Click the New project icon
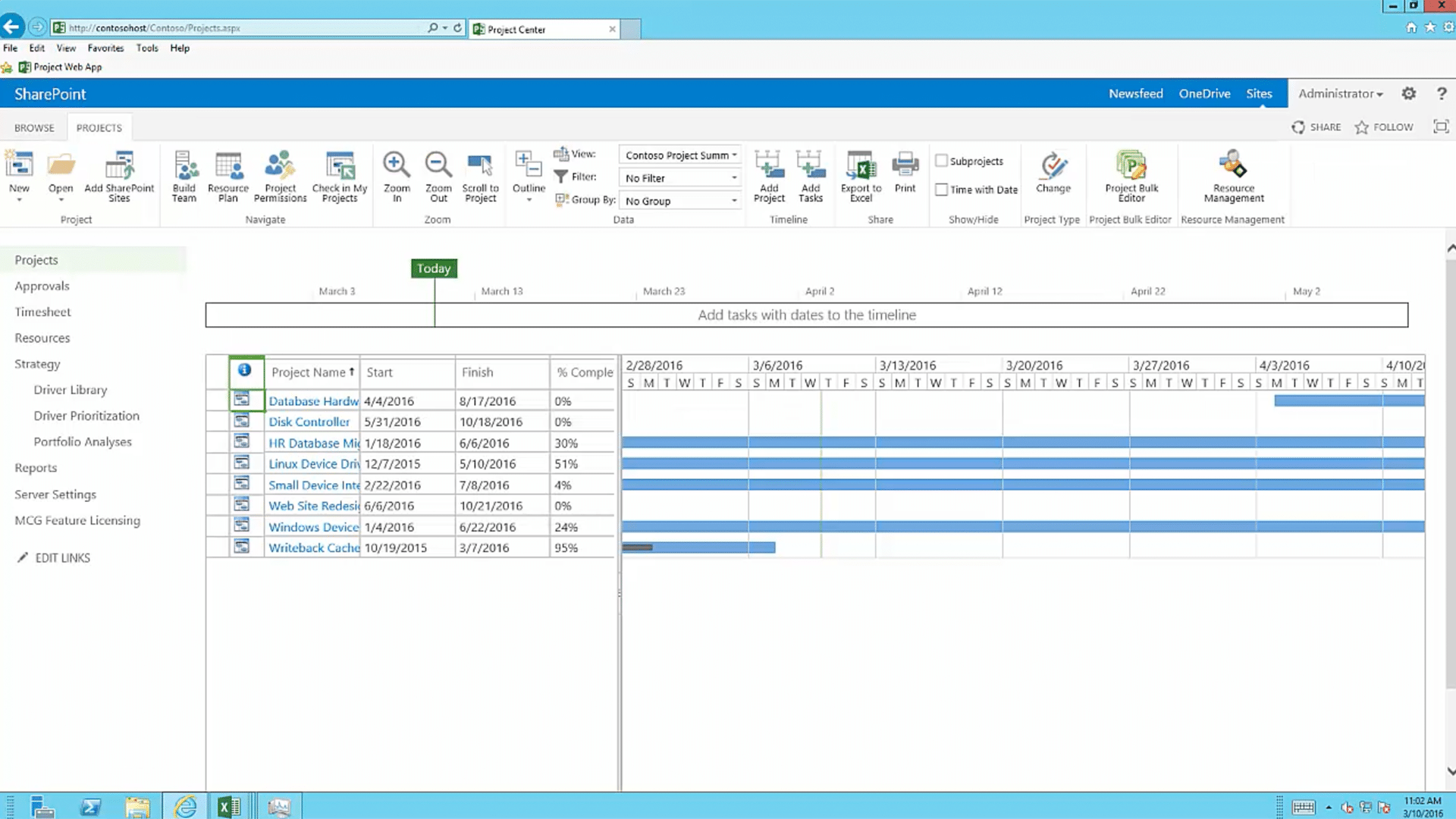 pyautogui.click(x=19, y=165)
